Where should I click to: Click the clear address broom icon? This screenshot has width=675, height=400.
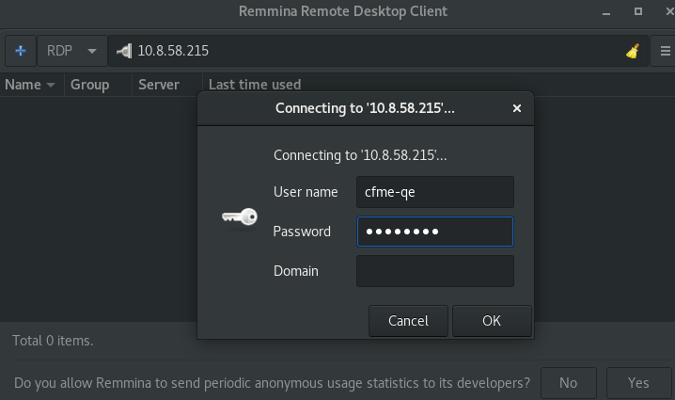click(x=632, y=51)
